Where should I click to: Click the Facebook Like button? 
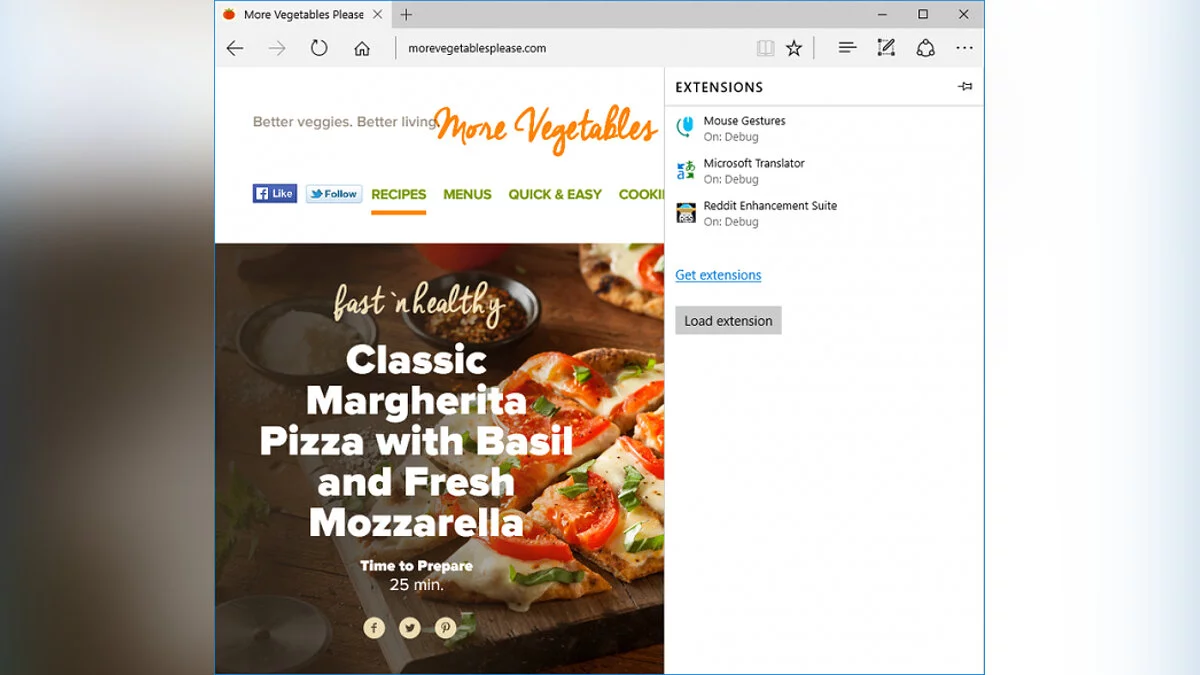pyautogui.click(x=275, y=194)
